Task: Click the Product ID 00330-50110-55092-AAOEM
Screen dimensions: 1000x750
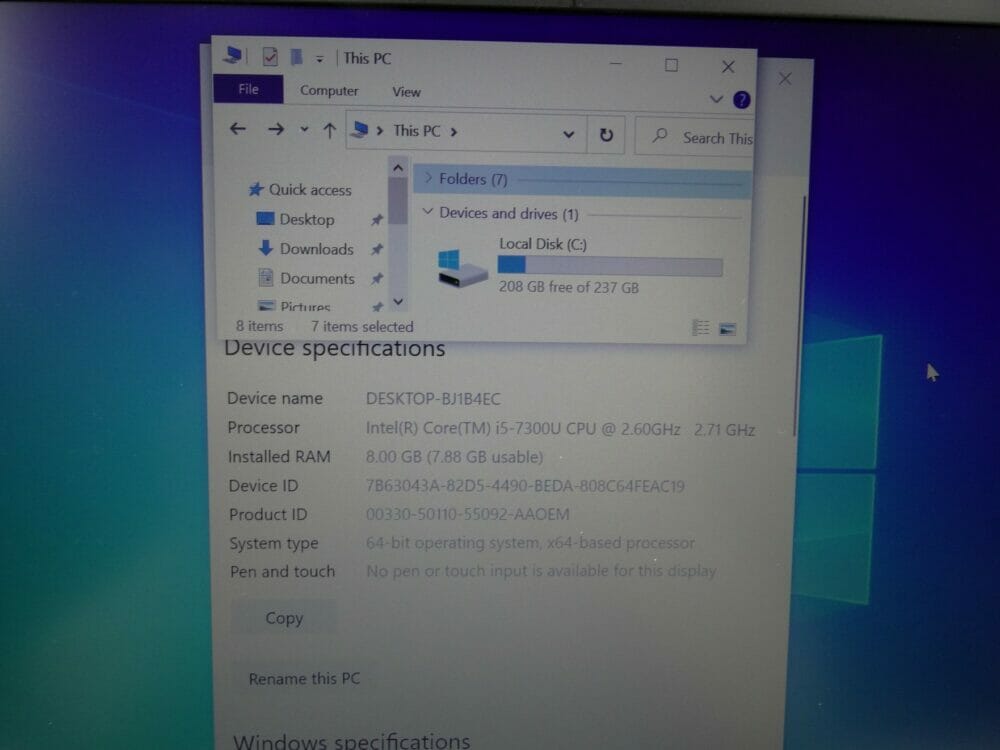Action: pos(467,515)
